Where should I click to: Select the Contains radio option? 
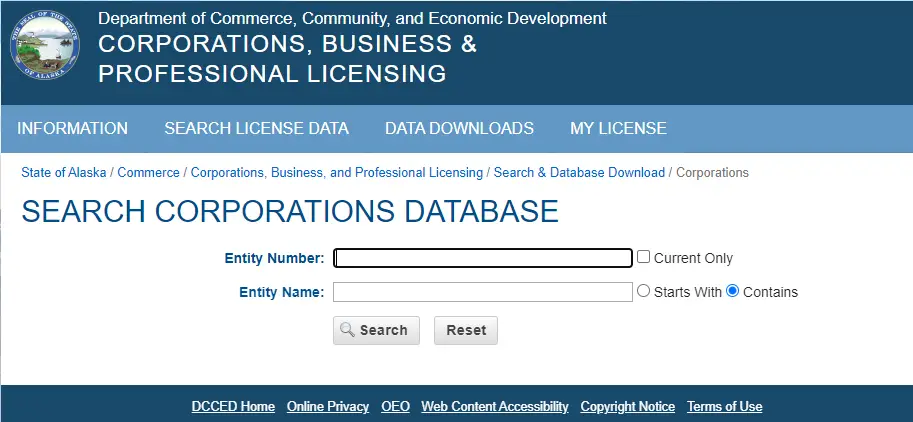tap(732, 291)
